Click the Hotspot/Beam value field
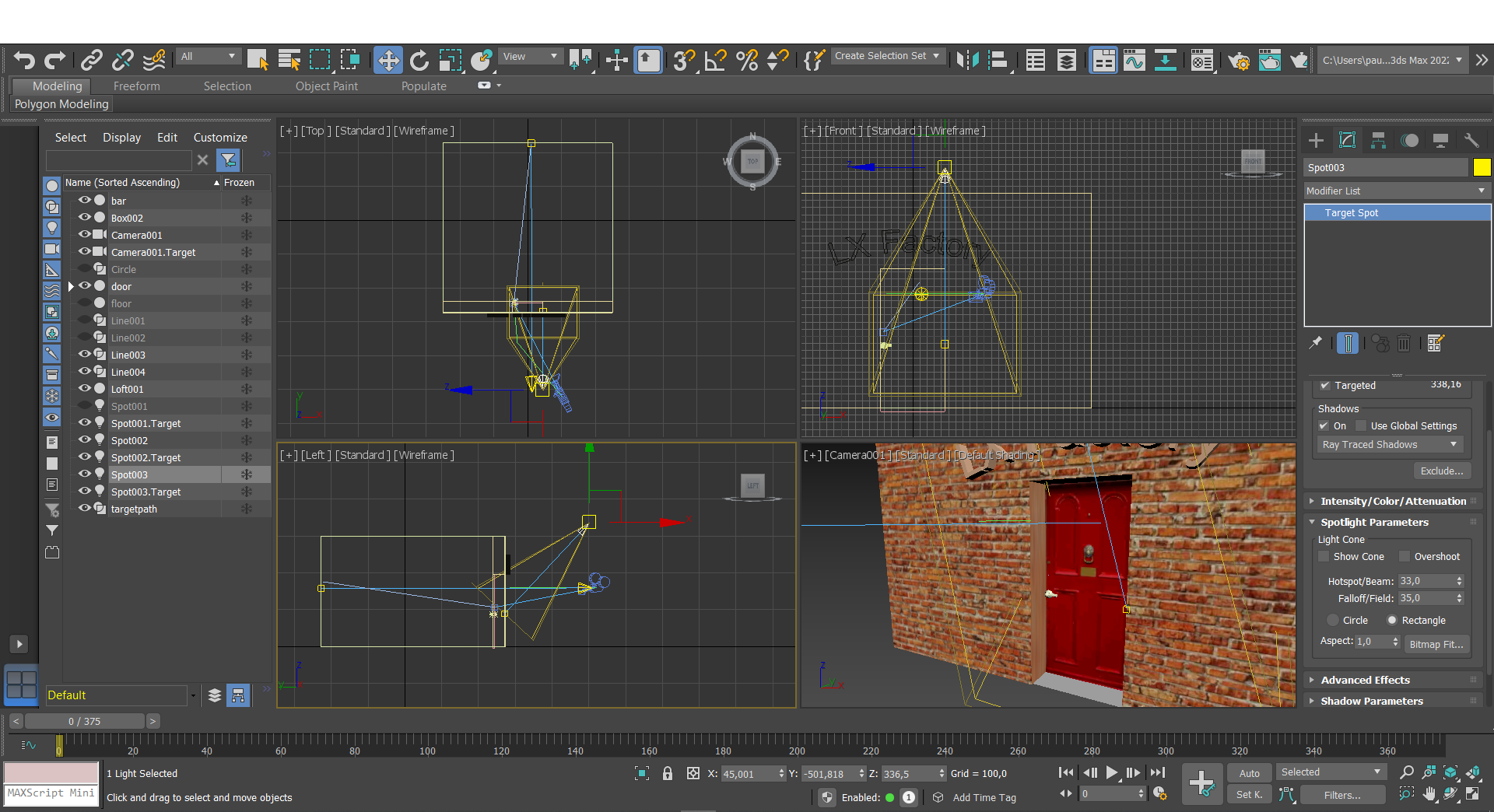 (1426, 581)
